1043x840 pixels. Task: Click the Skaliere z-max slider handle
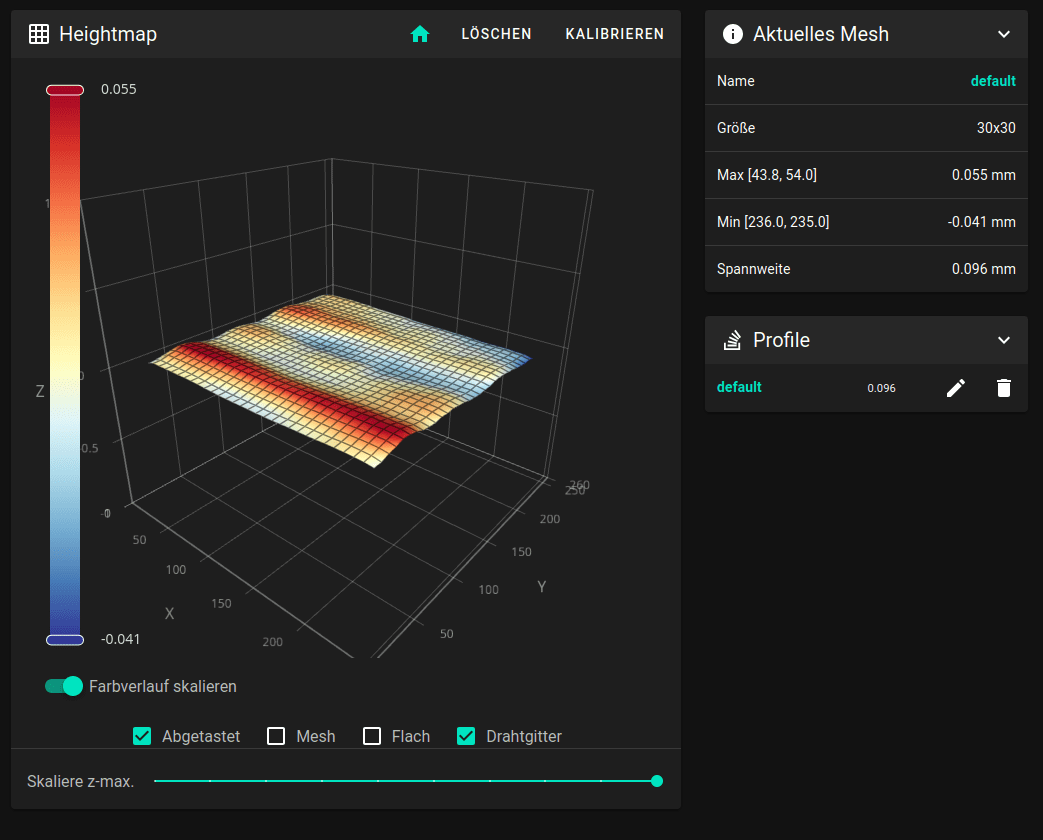coord(657,781)
